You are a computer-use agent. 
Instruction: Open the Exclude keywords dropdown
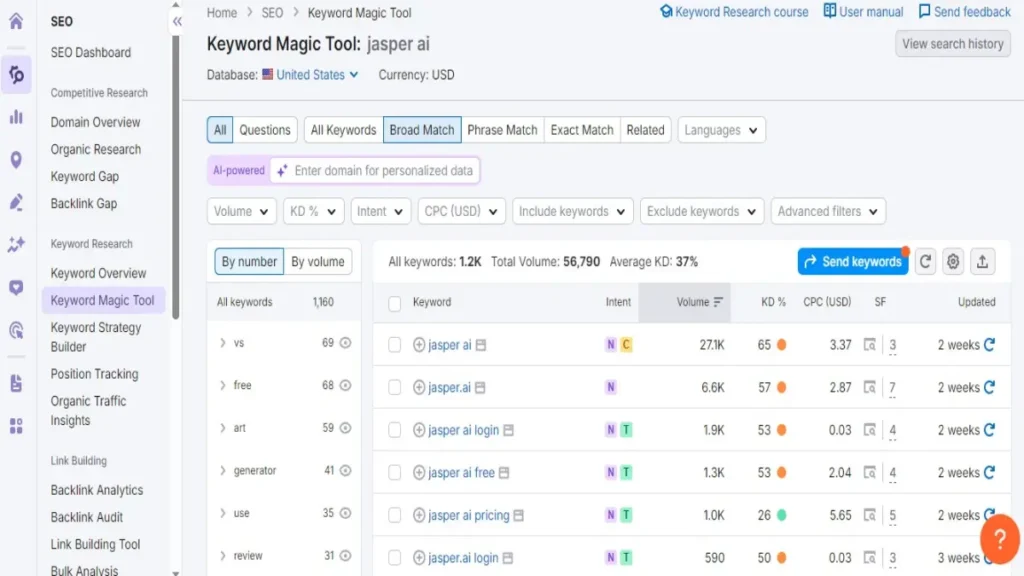pos(701,212)
